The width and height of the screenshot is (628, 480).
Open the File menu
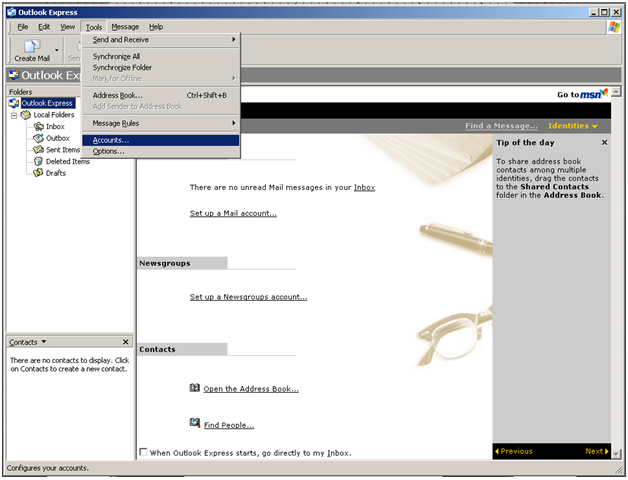pos(23,27)
